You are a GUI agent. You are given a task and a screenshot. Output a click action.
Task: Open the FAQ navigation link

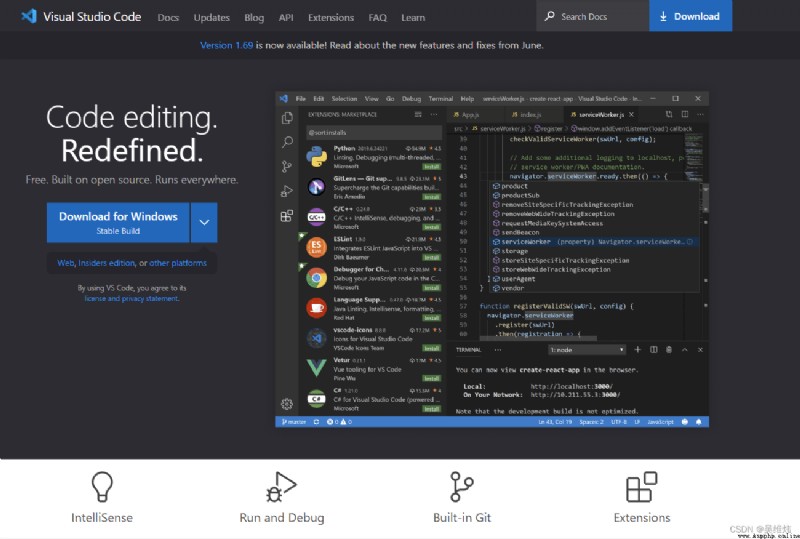(377, 17)
